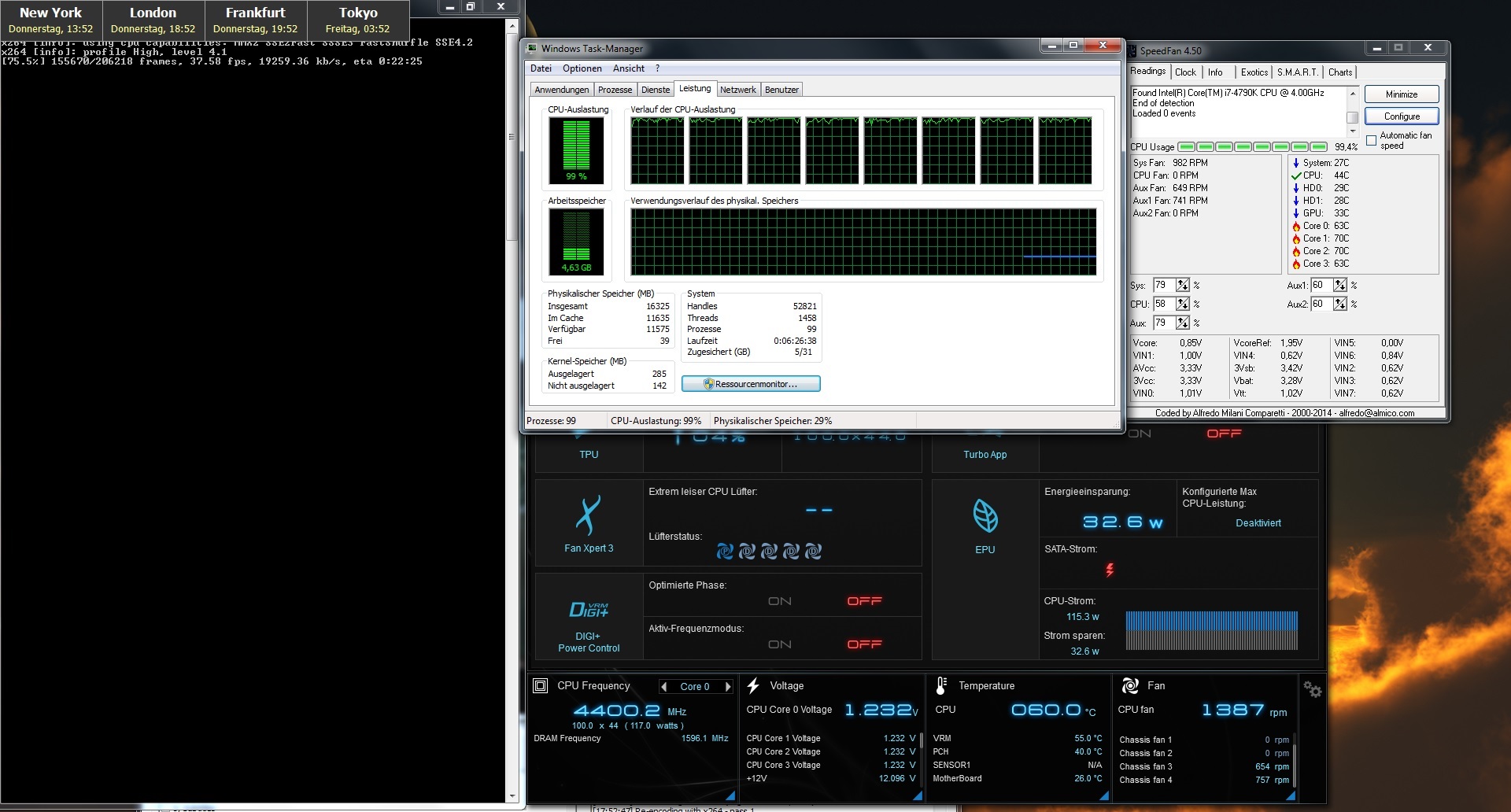Adjust the Aux fan speed spinner in SpeedFan
Viewport: 1511px width, 812px height.
coord(1183,323)
